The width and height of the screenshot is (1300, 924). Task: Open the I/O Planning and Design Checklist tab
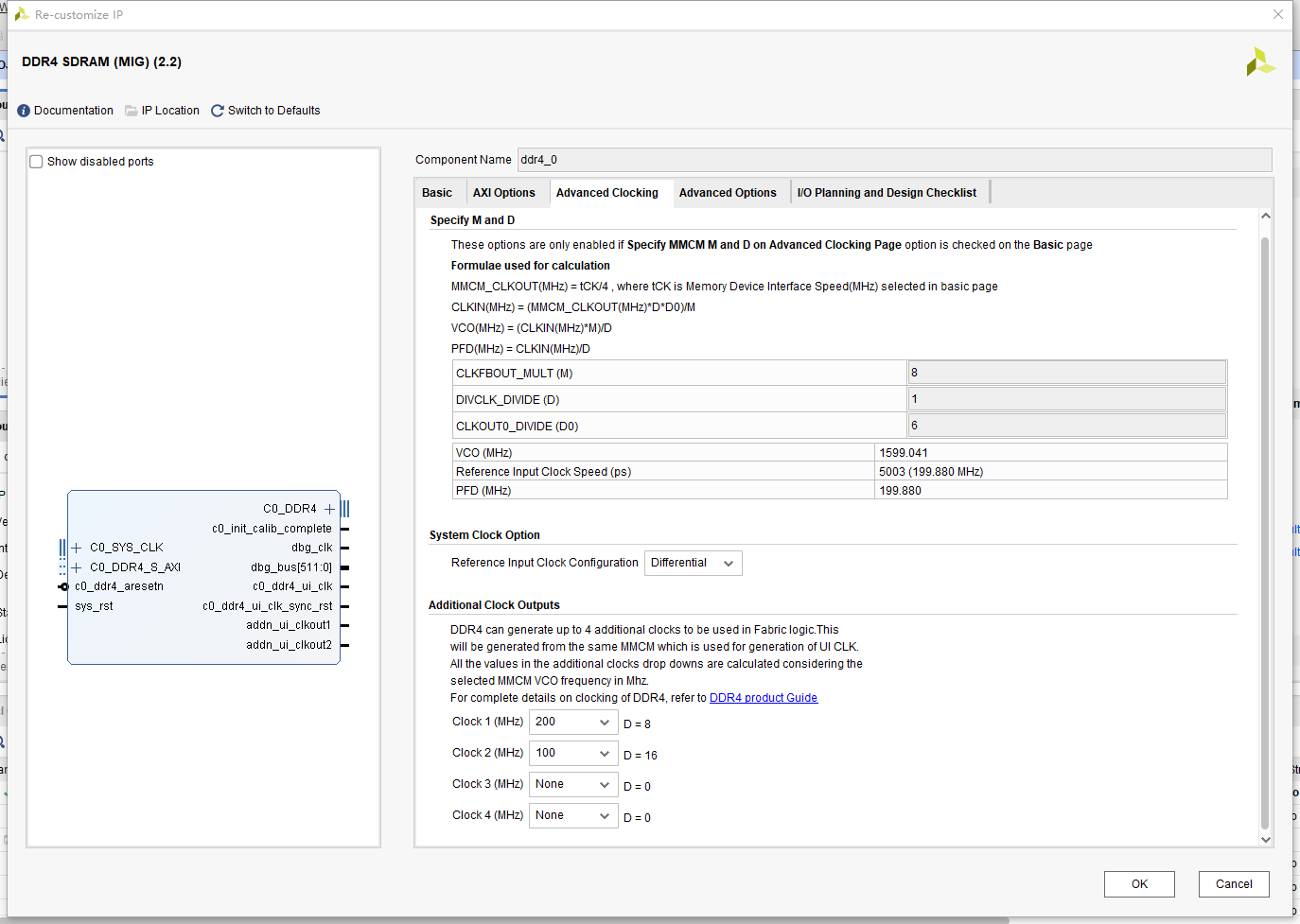coord(887,193)
